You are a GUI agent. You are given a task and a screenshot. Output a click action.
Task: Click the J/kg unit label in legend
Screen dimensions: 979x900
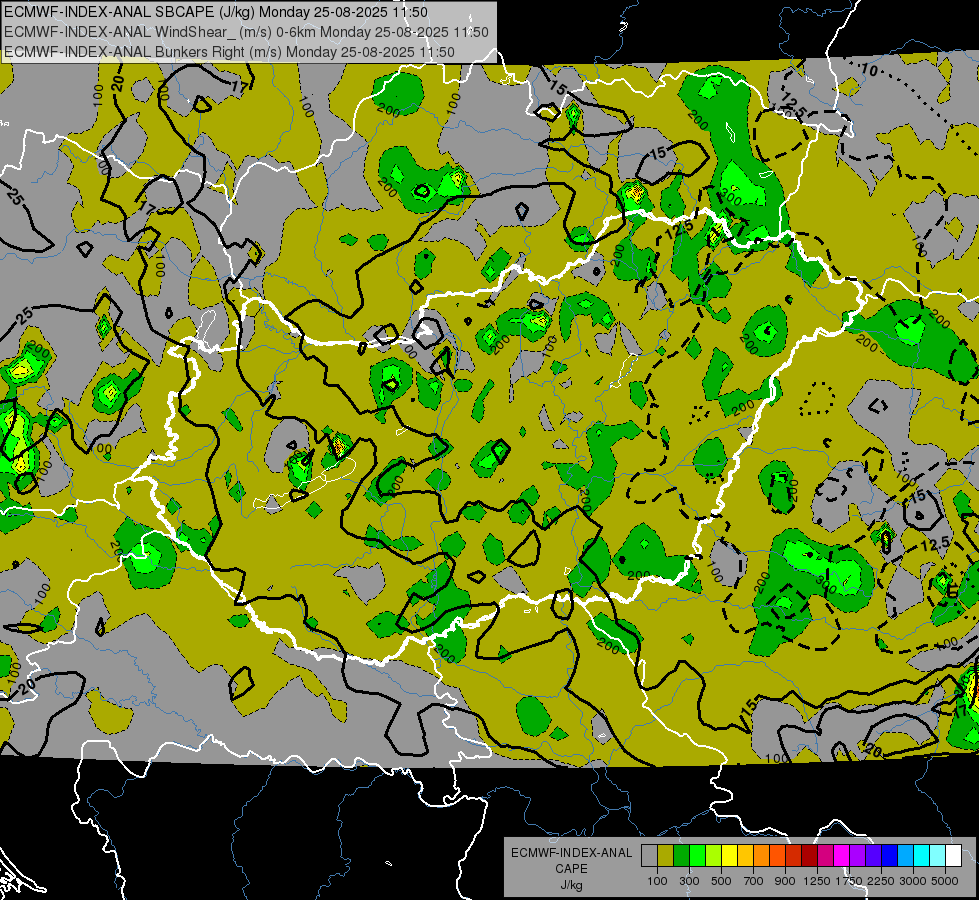pyautogui.click(x=571, y=885)
